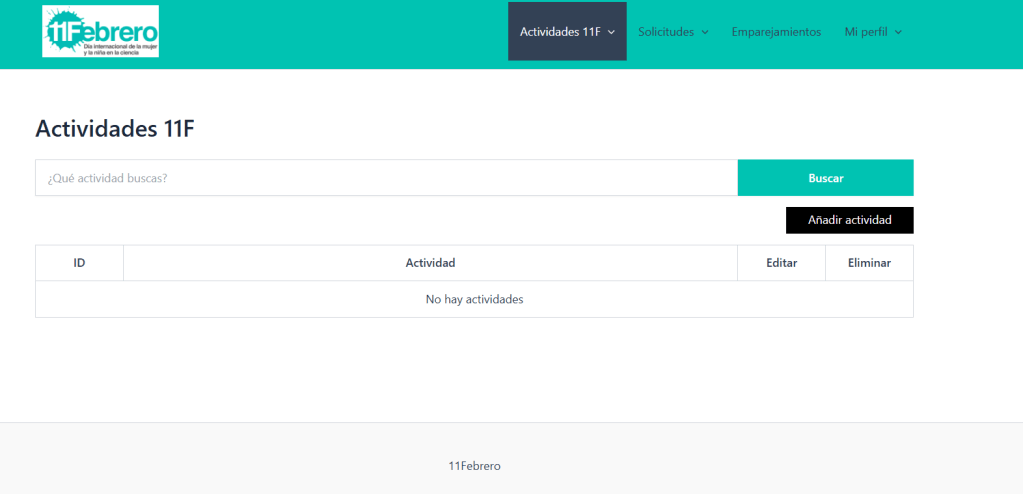
Task: Click the 11Febrero footer text
Action: 474,466
